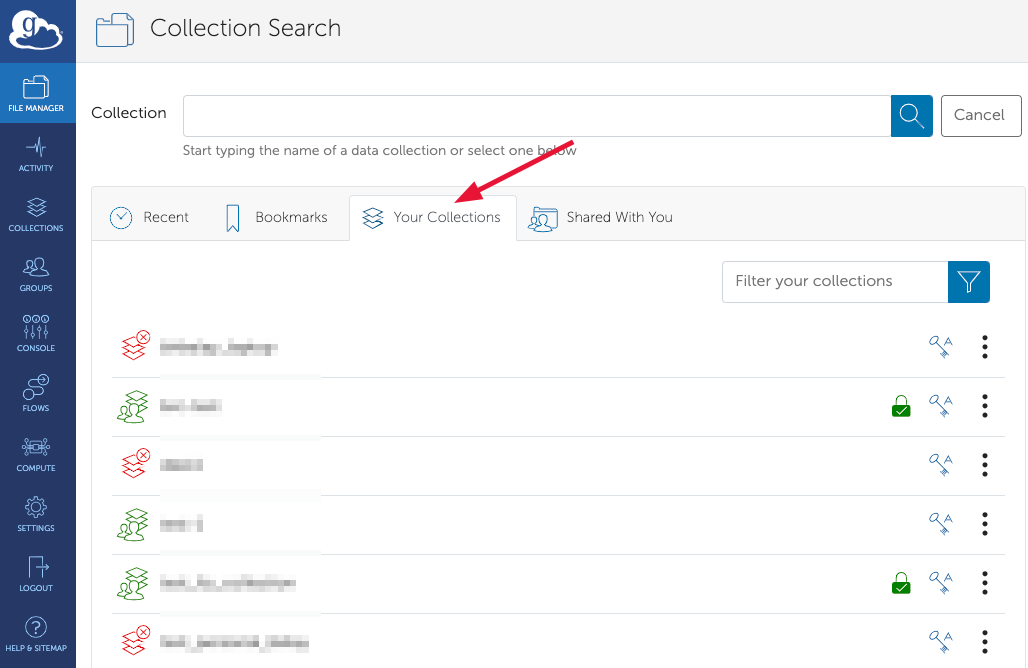Select the Shared With You tab

601,217
